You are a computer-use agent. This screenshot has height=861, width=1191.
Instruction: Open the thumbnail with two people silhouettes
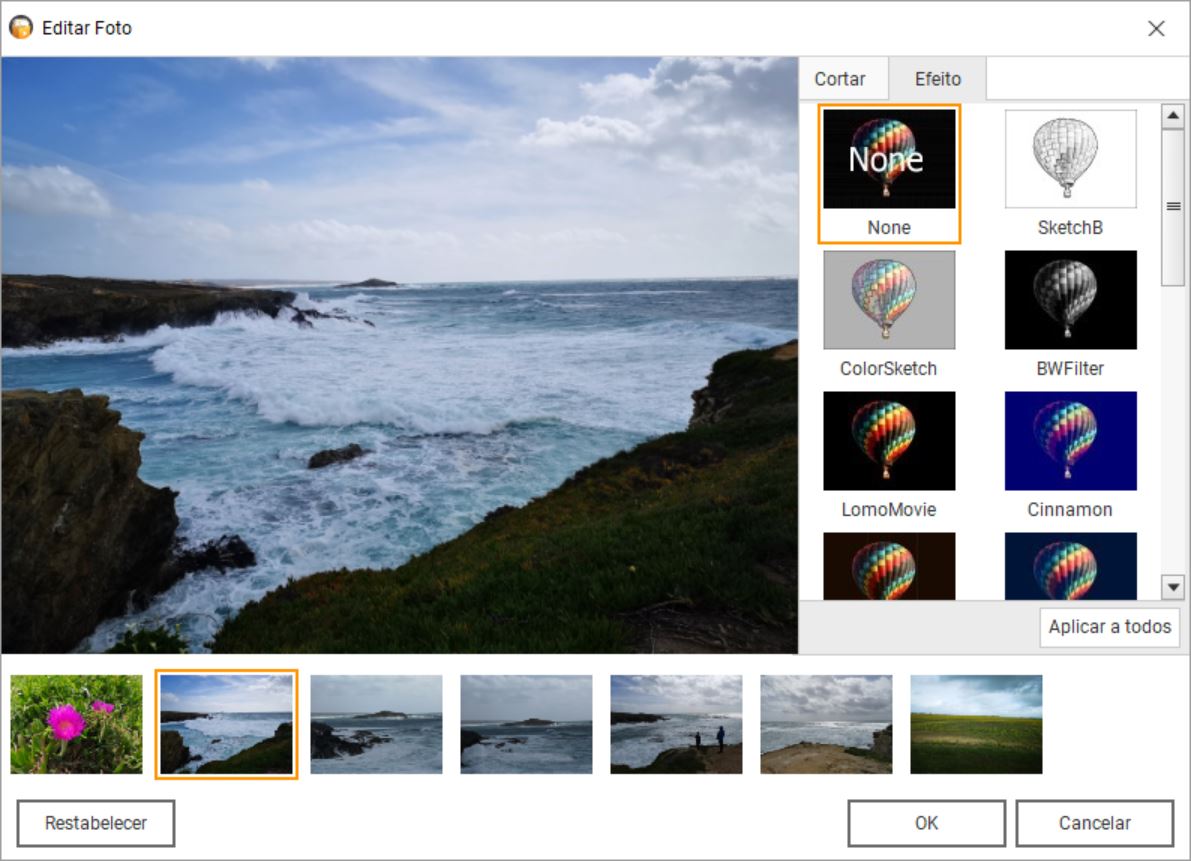[676, 724]
